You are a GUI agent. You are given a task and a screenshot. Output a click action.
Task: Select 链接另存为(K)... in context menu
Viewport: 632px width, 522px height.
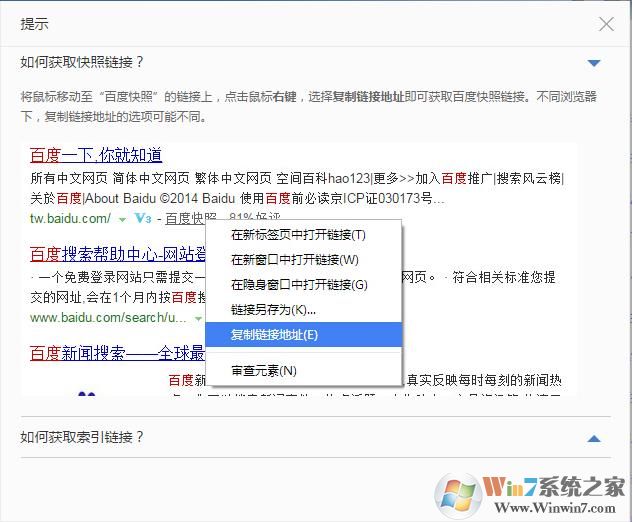(x=304, y=310)
